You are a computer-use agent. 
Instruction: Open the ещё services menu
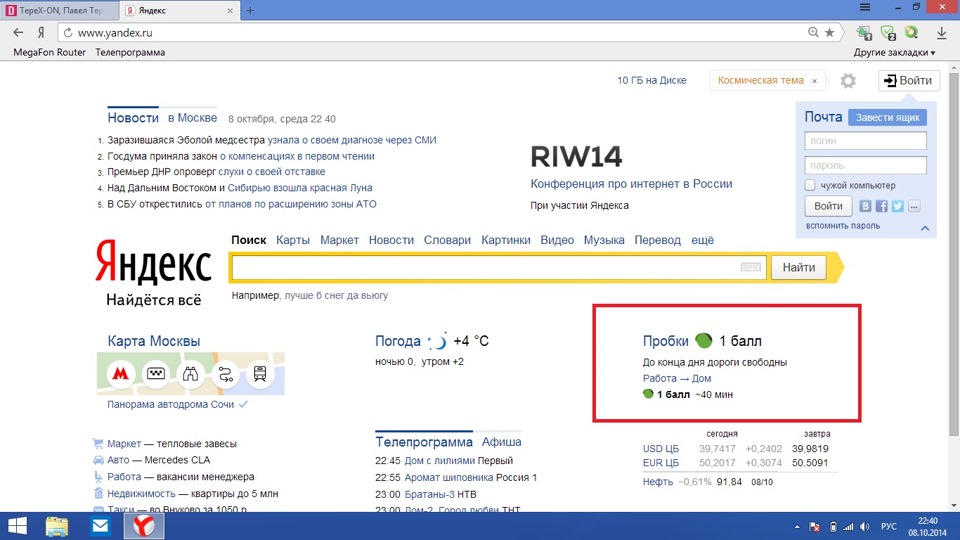coord(702,240)
